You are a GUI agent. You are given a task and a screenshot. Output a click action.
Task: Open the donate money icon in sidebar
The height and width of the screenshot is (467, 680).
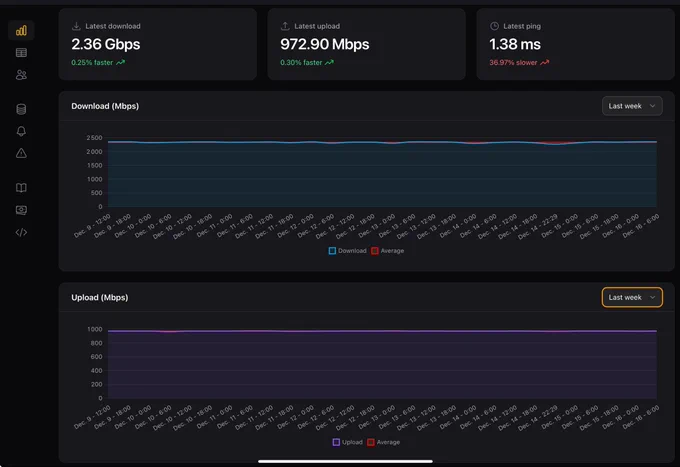pyautogui.click(x=21, y=210)
